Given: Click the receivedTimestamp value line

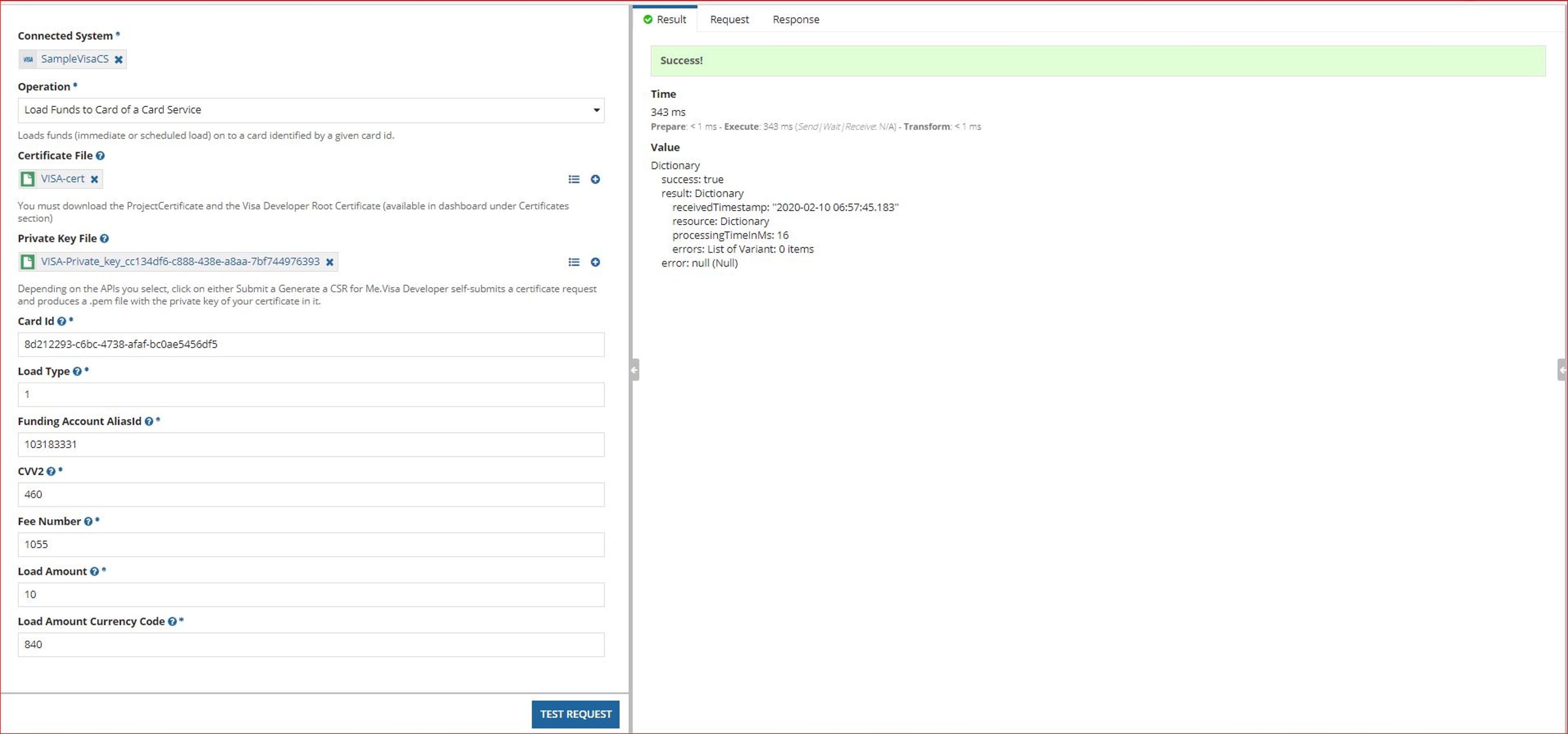Looking at the screenshot, I should 785,208.
